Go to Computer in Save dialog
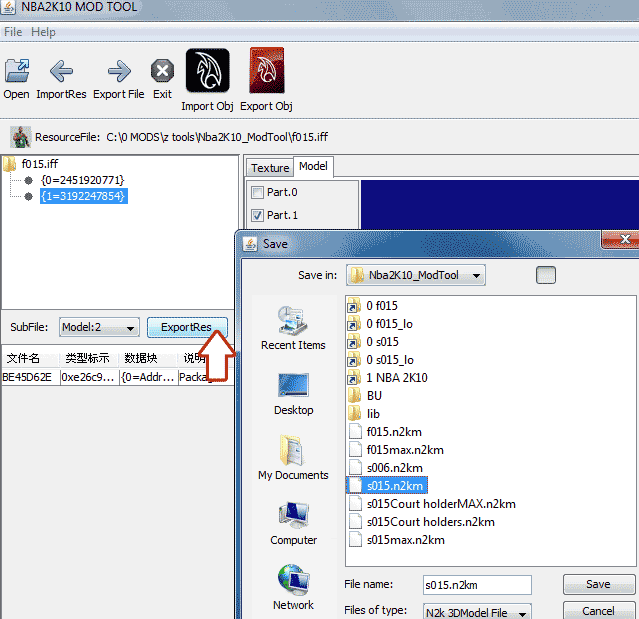The image size is (639, 619). click(x=293, y=524)
